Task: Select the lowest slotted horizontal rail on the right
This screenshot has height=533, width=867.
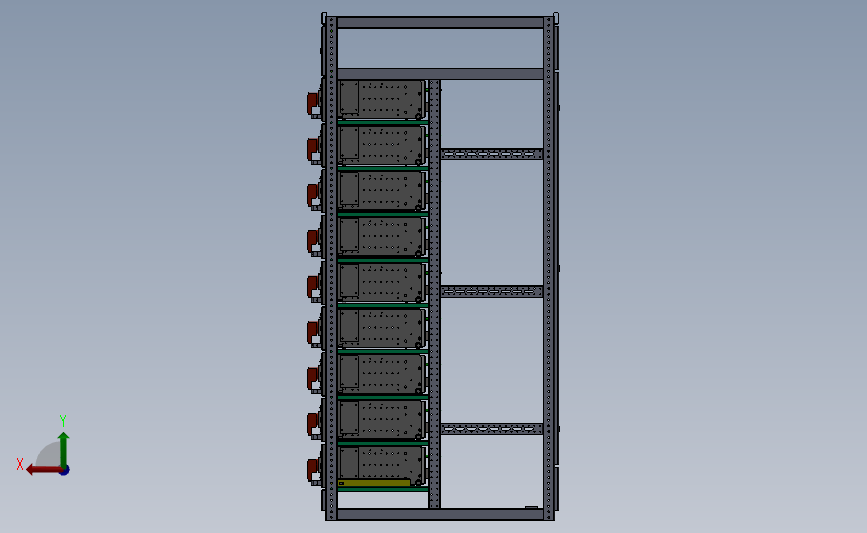Action: (492, 429)
